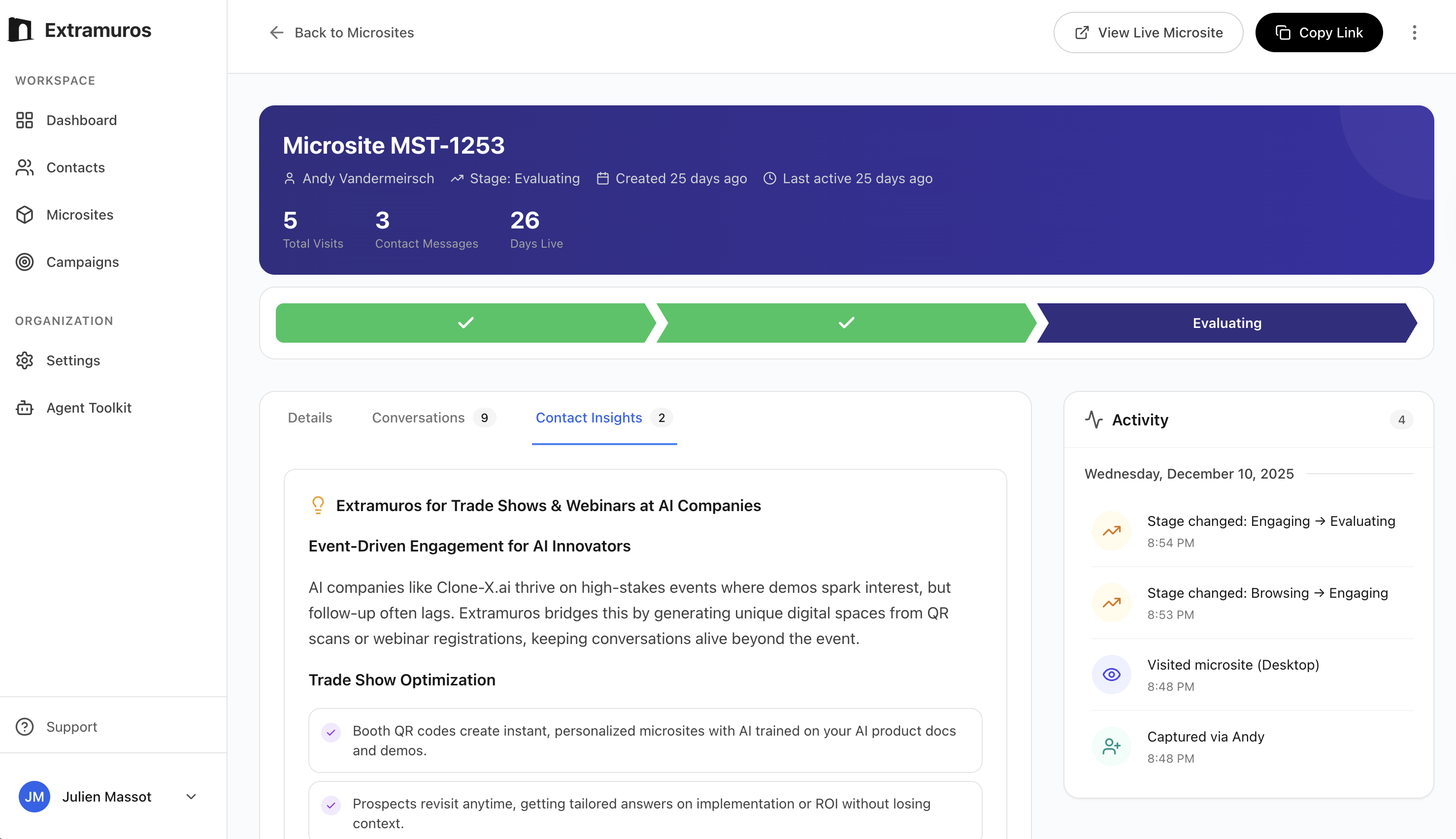The image size is (1456, 839).
Task: Click the Evaluating stage progress step
Action: coord(1226,323)
